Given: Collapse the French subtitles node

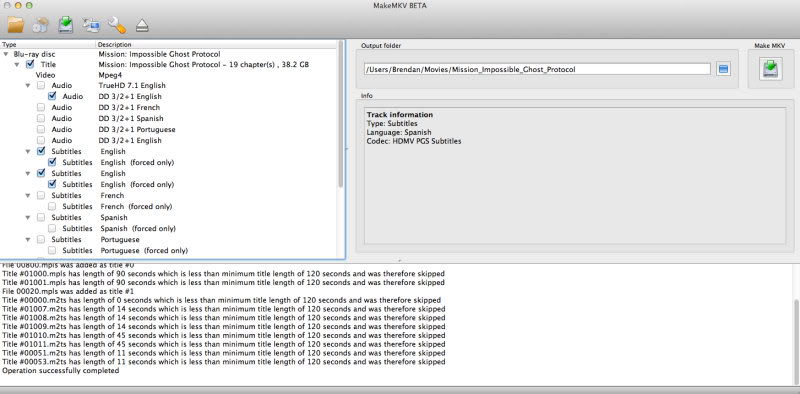Looking at the screenshot, I should 28,195.
